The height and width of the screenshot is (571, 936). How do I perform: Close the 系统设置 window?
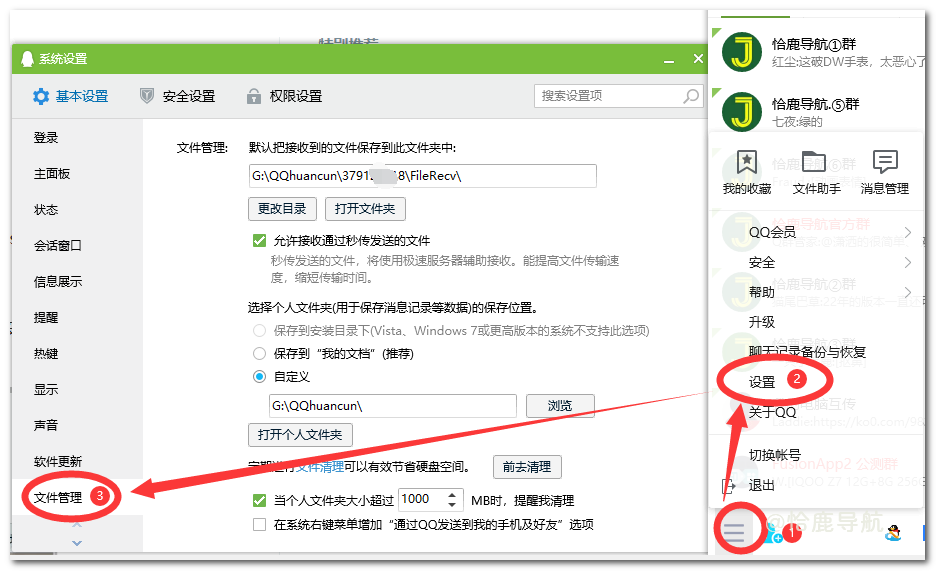pyautogui.click(x=698, y=58)
